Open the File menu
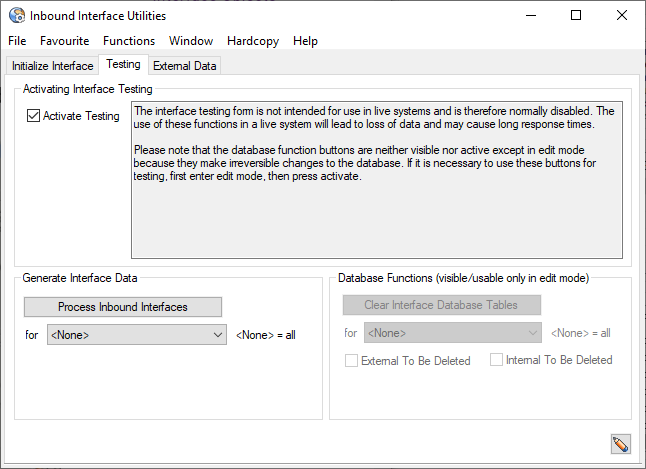The image size is (646, 469). 17,41
